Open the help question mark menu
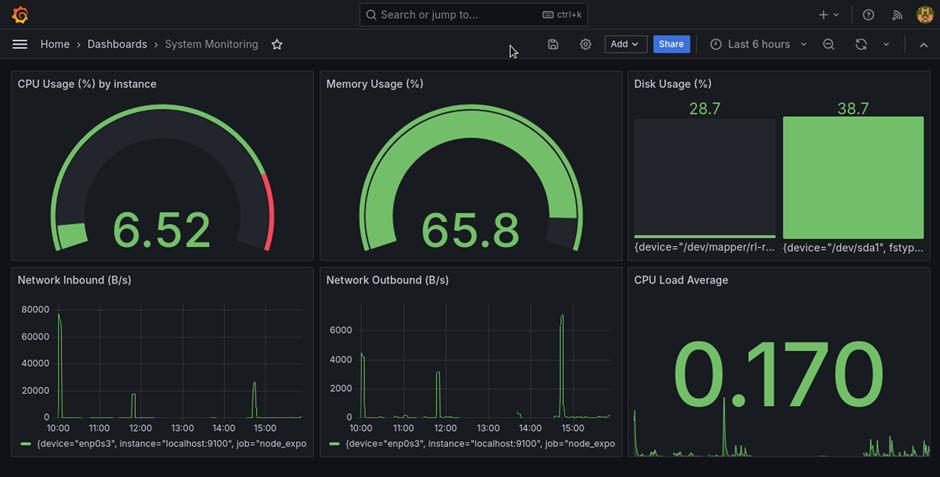The height and width of the screenshot is (477, 940). [868, 15]
